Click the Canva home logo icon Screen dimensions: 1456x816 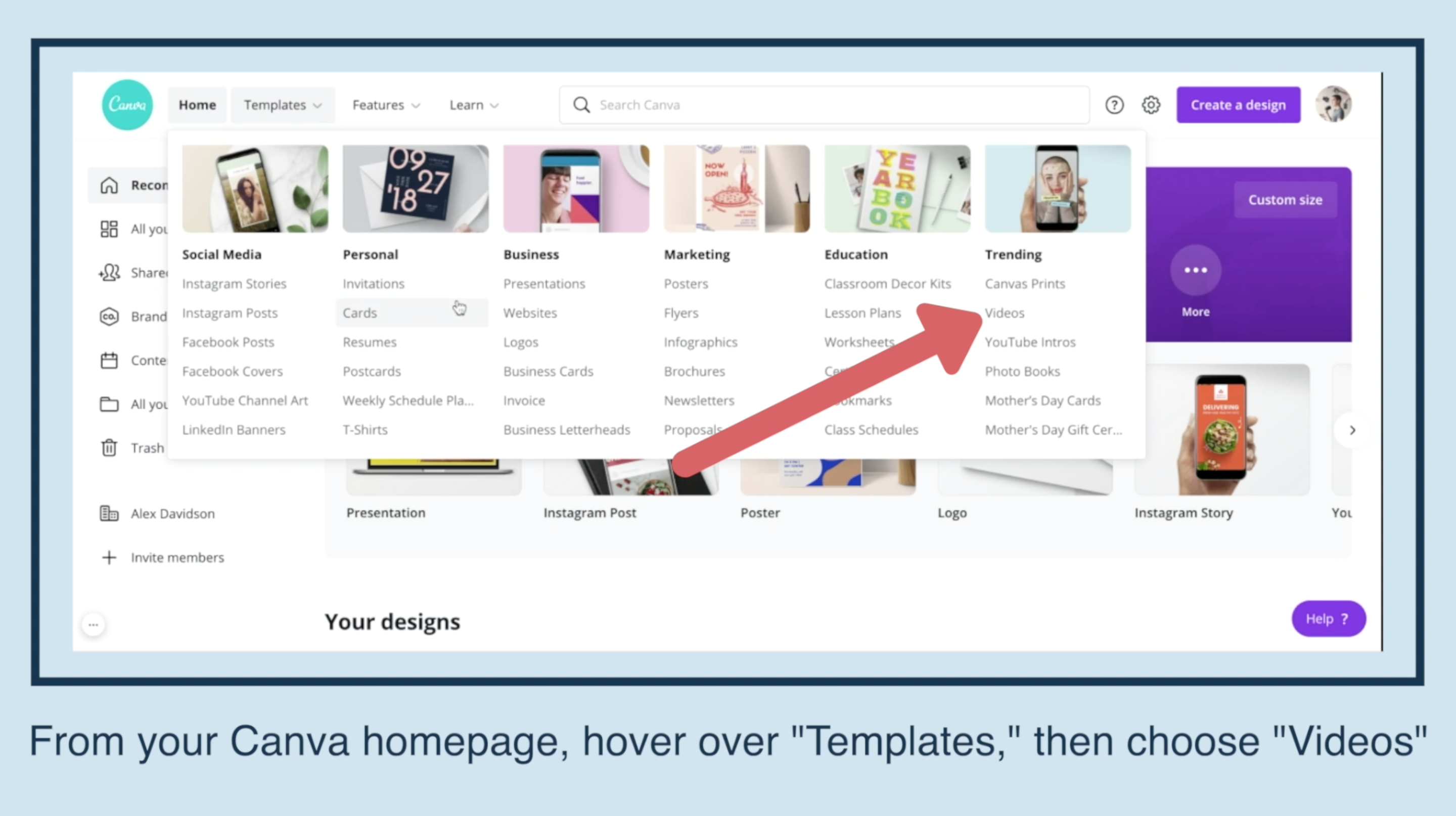point(127,104)
